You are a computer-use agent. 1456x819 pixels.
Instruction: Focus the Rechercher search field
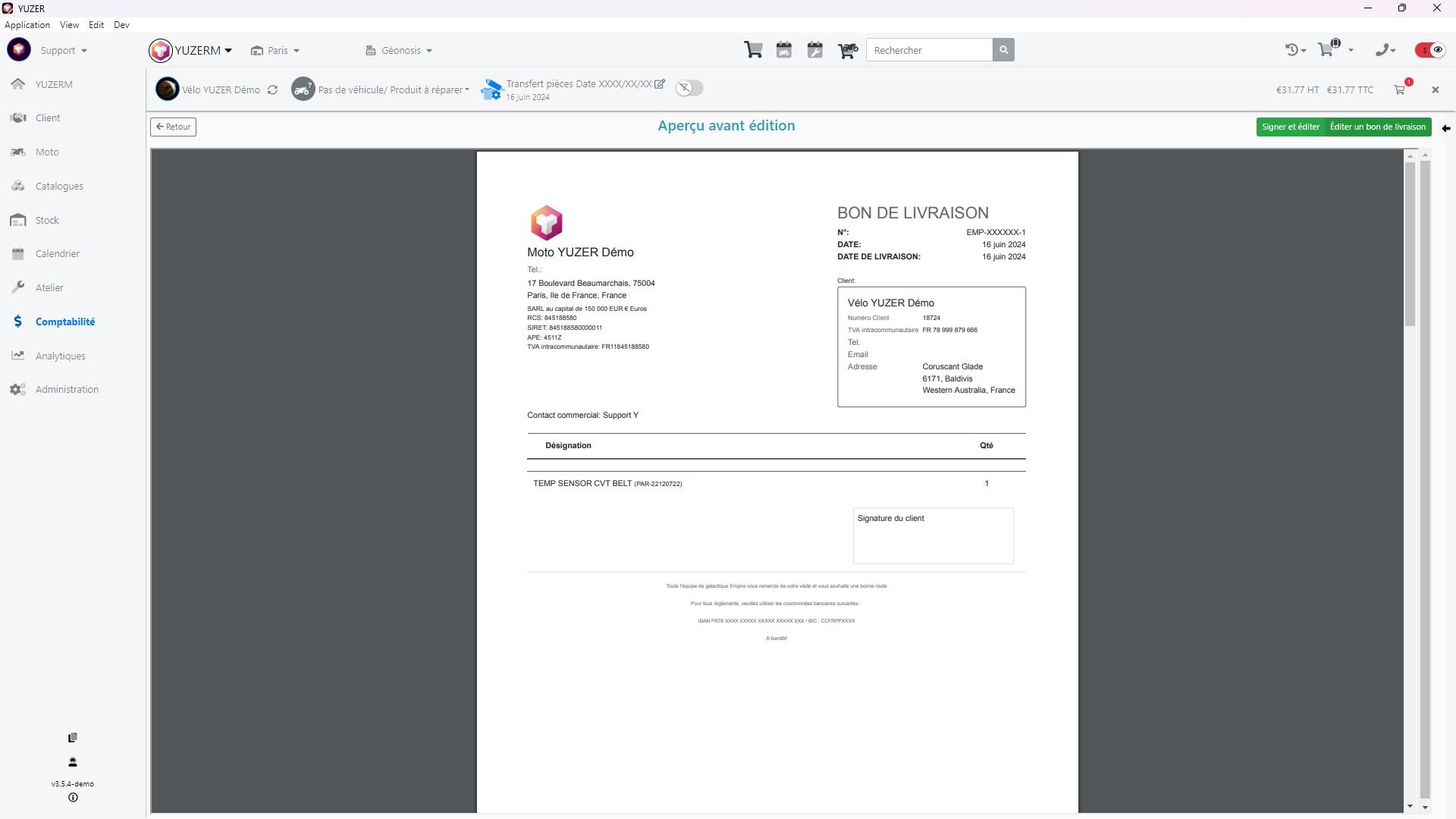pyautogui.click(x=929, y=50)
